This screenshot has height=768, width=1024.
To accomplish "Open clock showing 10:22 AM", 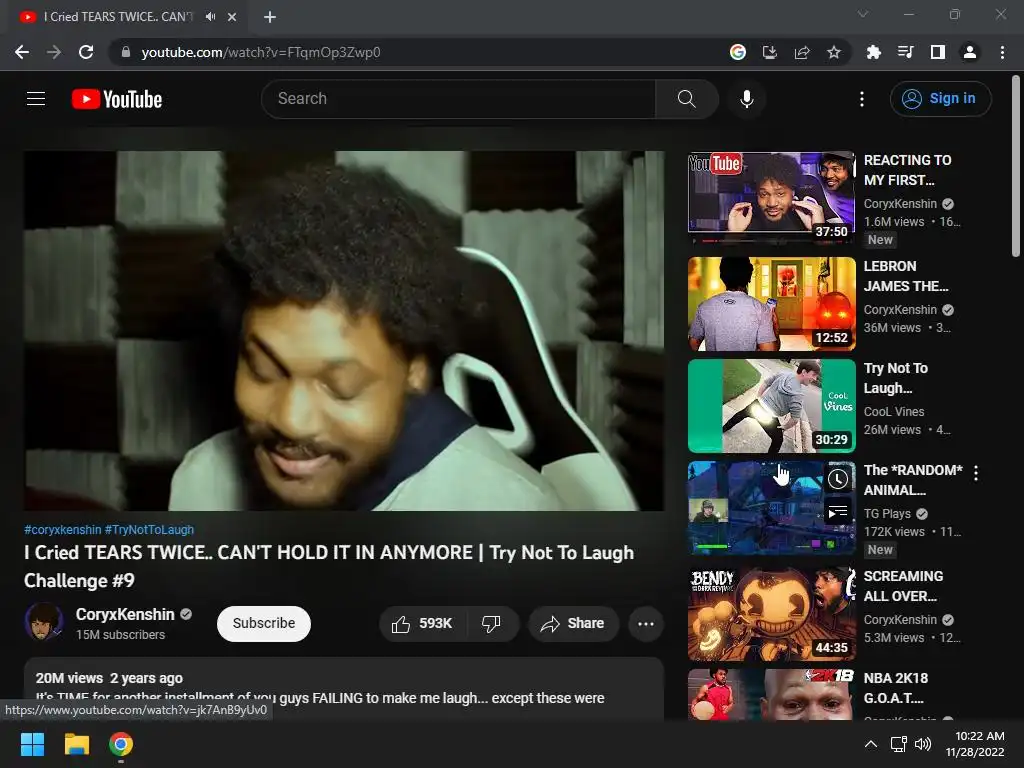I will (x=975, y=744).
